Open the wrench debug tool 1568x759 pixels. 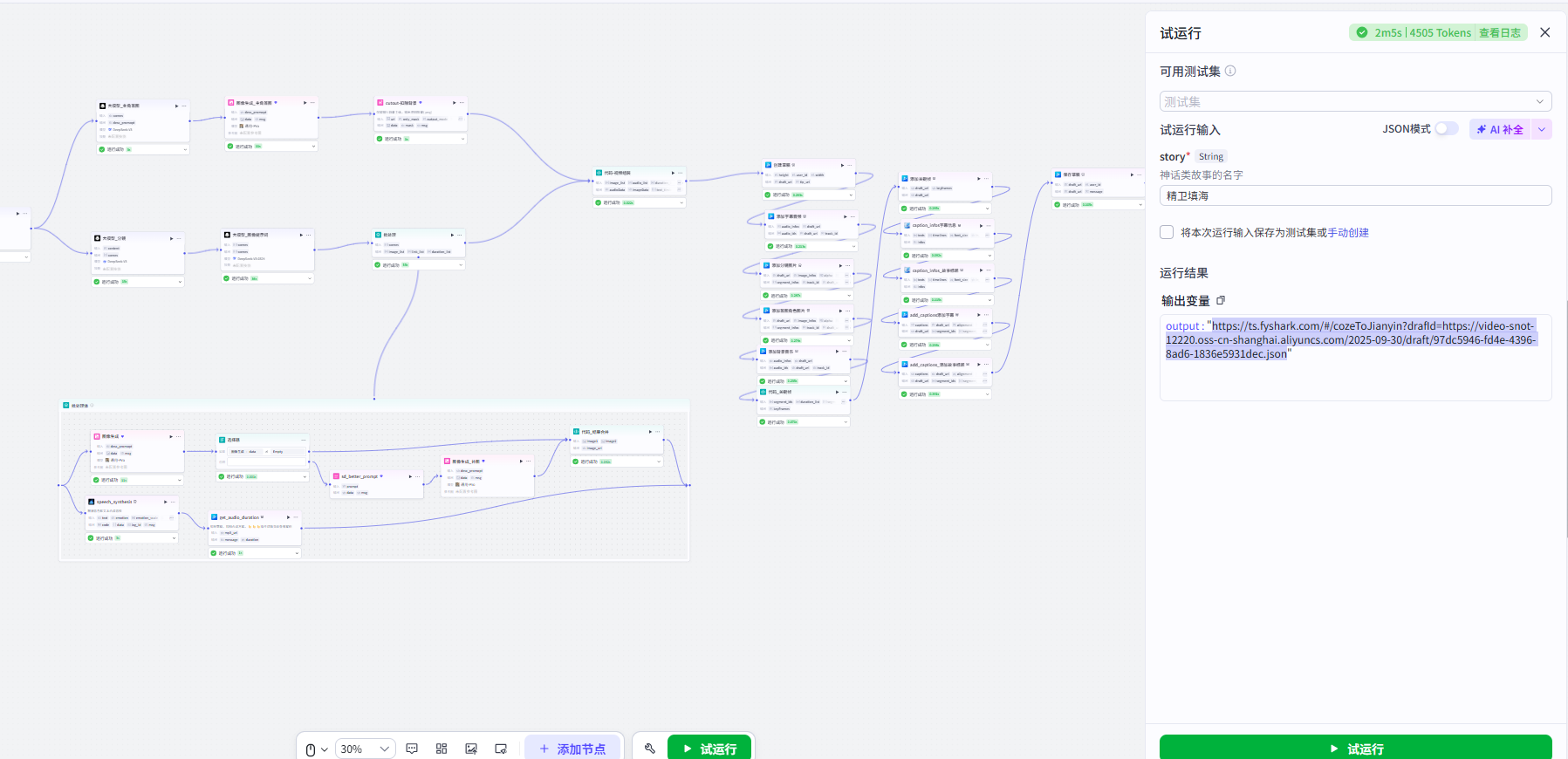point(650,749)
